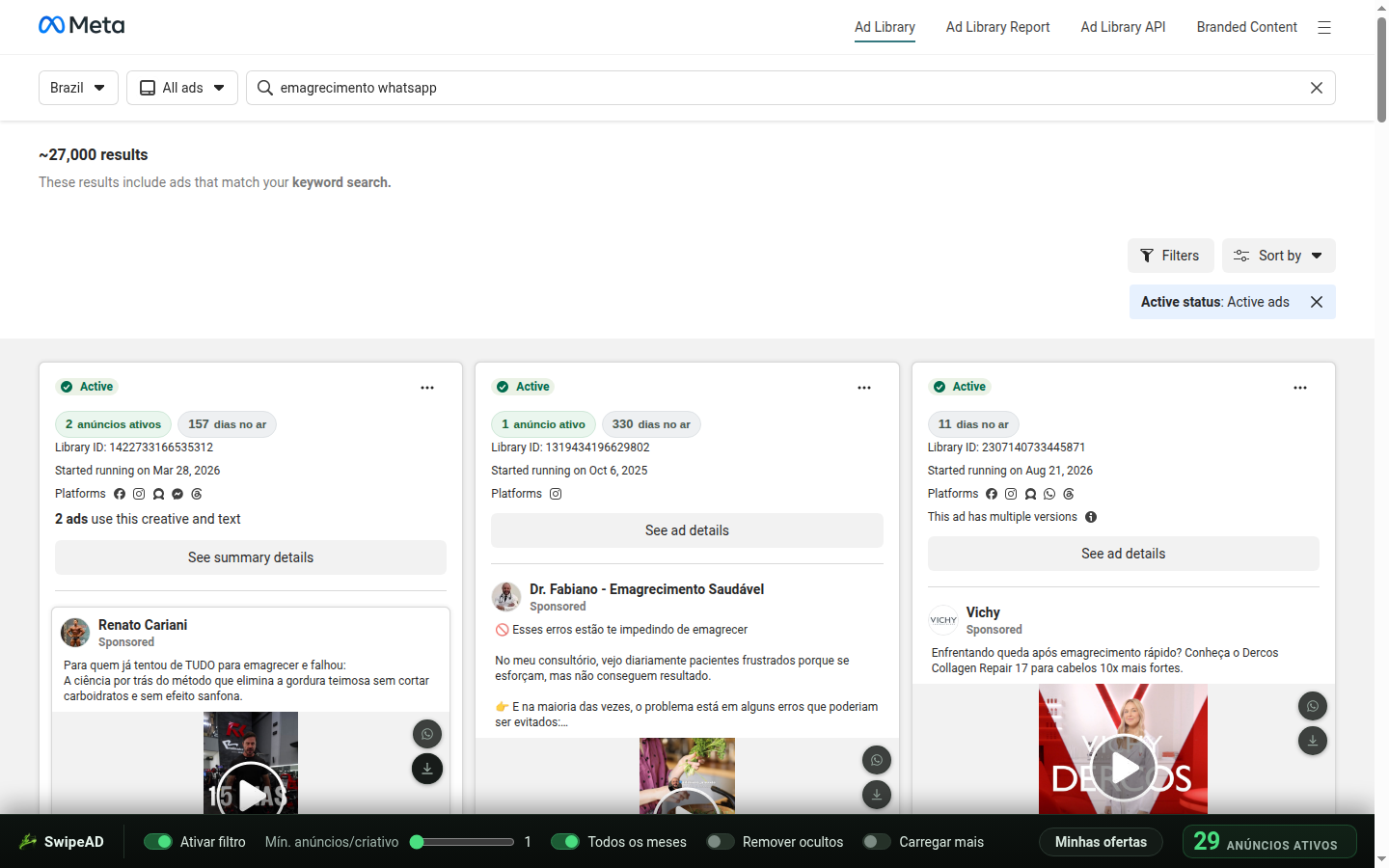This screenshot has height=868, width=1389.
Task: Open more options on Vichy ad card
Action: point(1300,388)
